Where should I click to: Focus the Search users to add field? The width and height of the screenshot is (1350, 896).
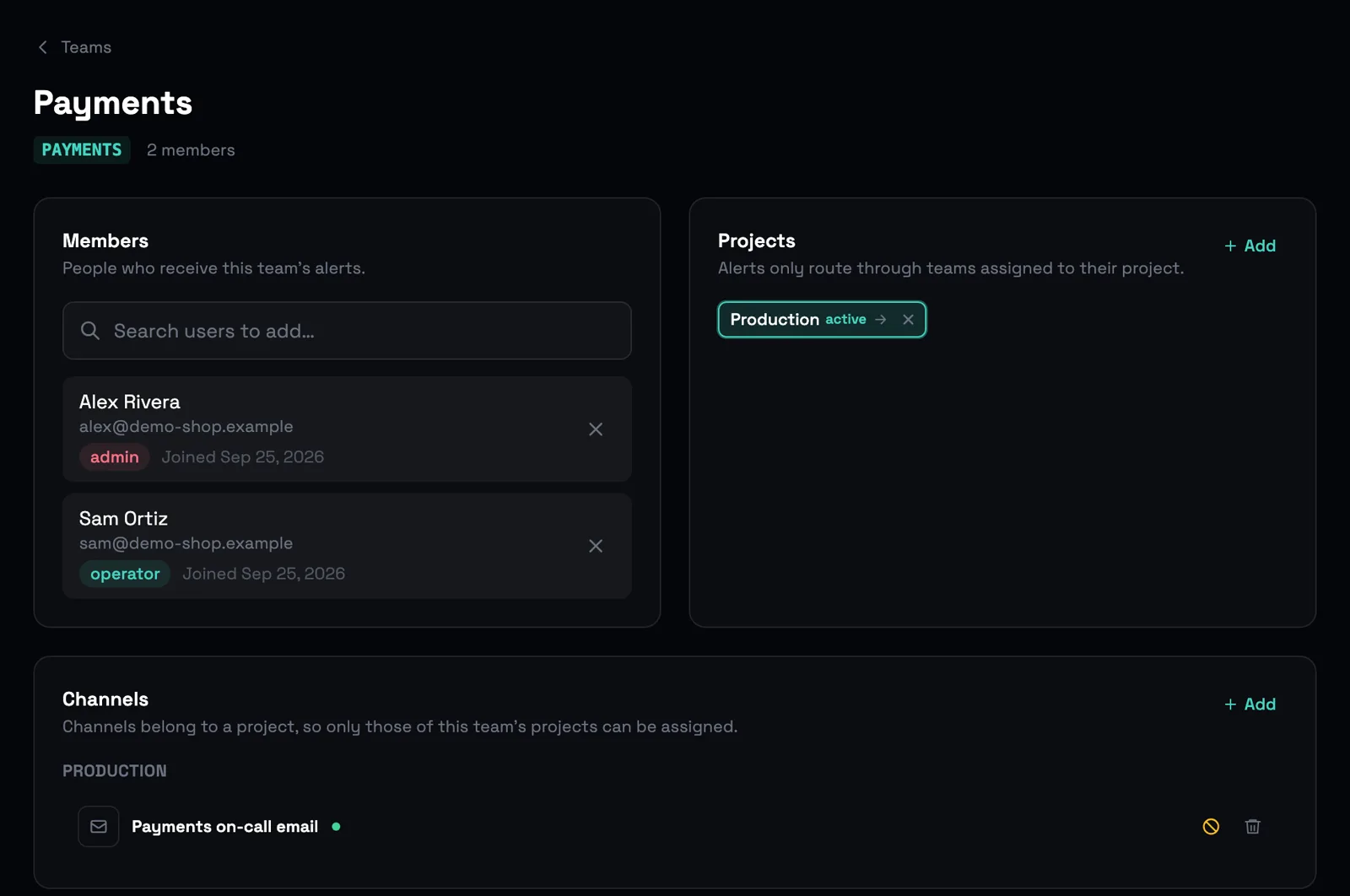pos(347,331)
